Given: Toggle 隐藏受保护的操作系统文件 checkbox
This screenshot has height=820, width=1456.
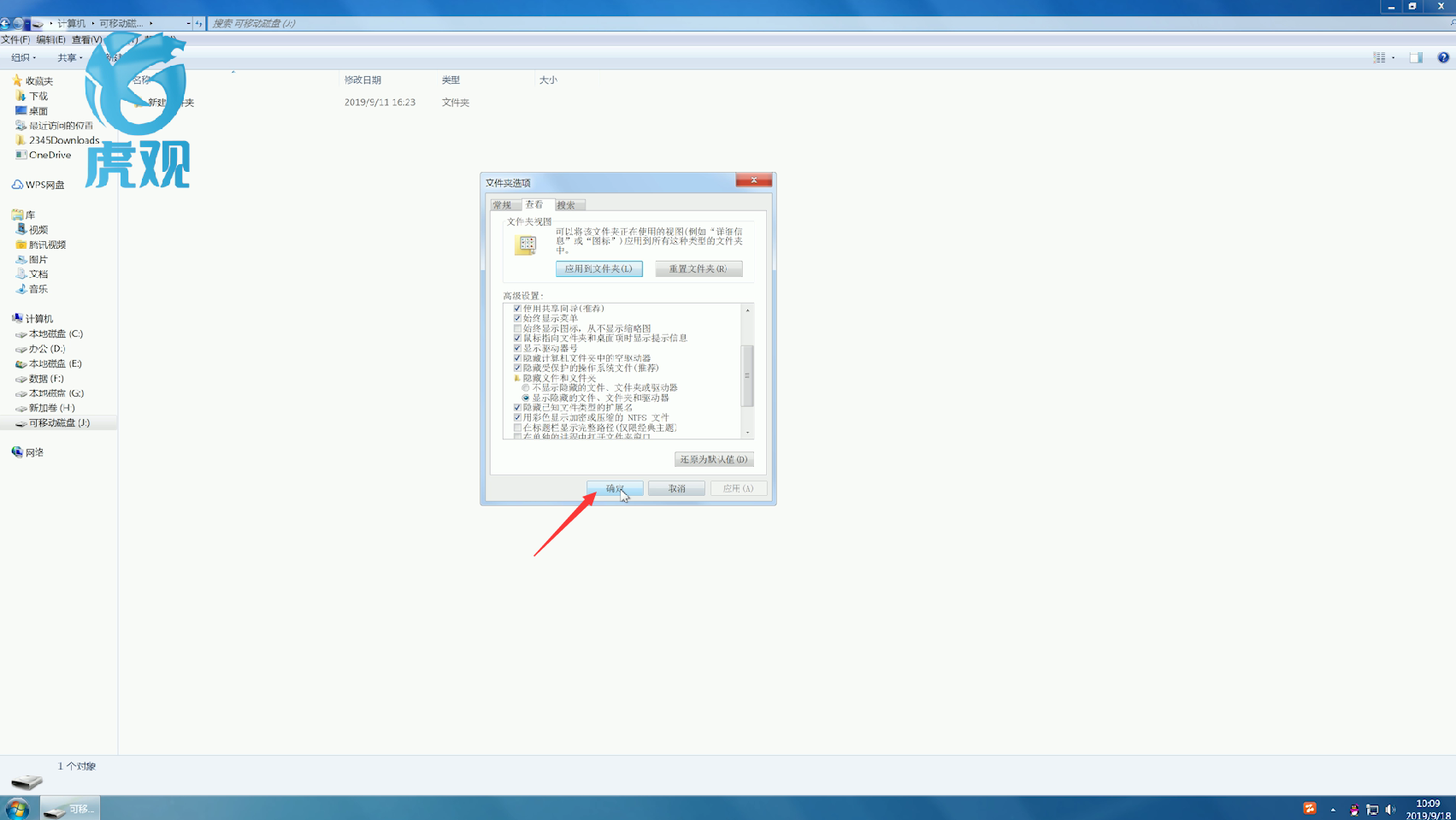Looking at the screenshot, I should point(517,368).
